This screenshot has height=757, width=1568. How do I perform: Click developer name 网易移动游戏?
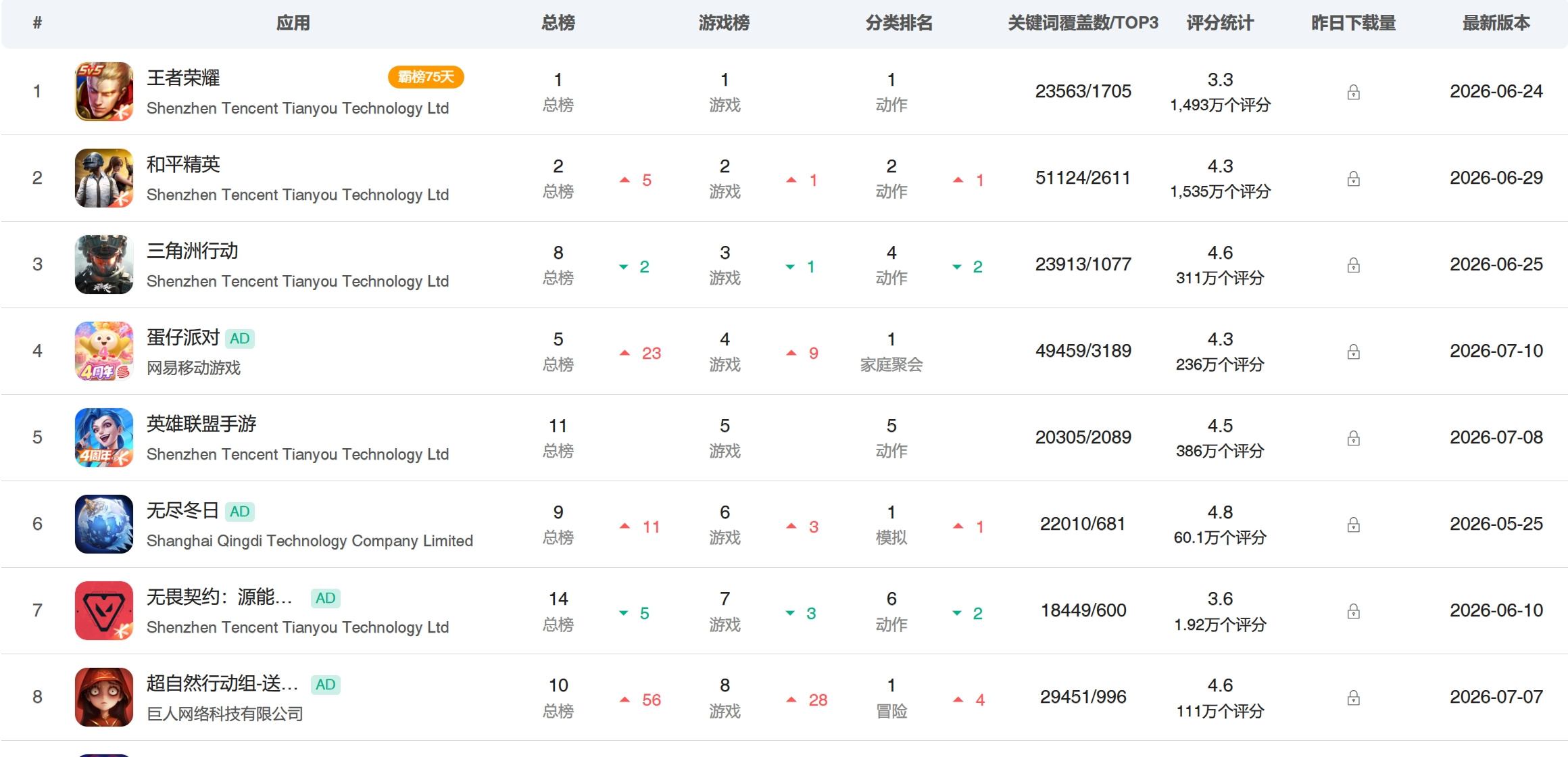coord(194,368)
